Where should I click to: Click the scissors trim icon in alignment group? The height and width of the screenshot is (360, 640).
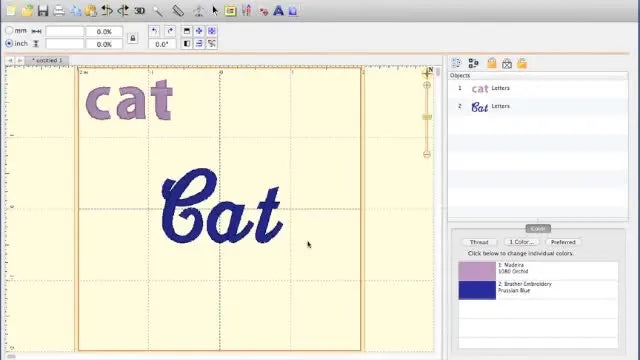(x=211, y=43)
